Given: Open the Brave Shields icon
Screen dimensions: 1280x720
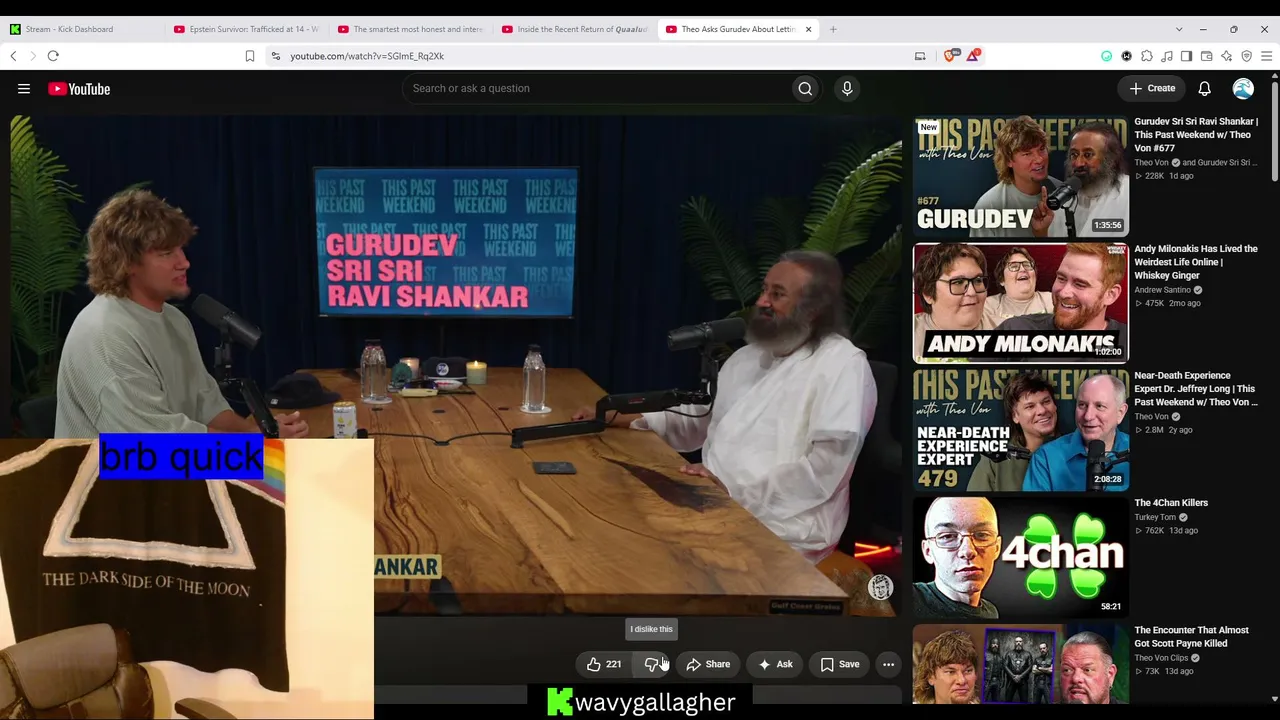Looking at the screenshot, I should point(950,56).
